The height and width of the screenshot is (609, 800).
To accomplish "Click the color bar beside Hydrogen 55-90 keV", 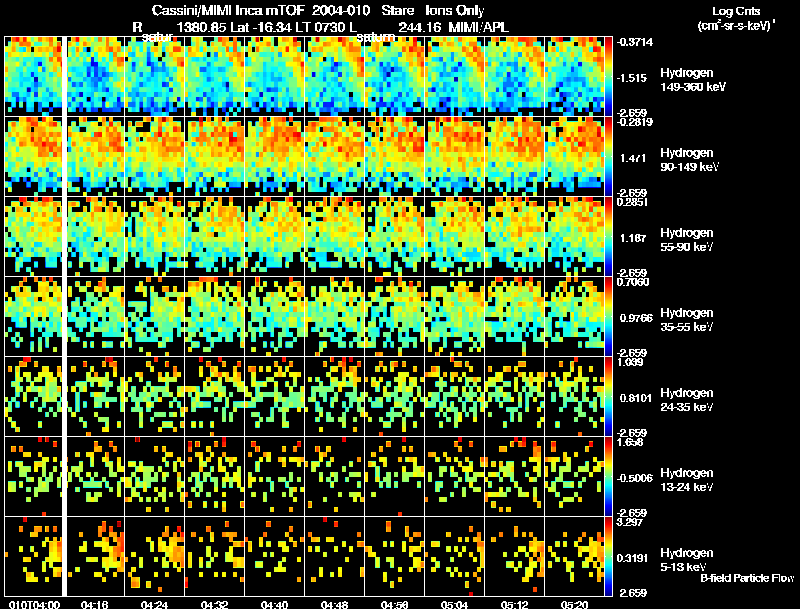I will coord(608,236).
